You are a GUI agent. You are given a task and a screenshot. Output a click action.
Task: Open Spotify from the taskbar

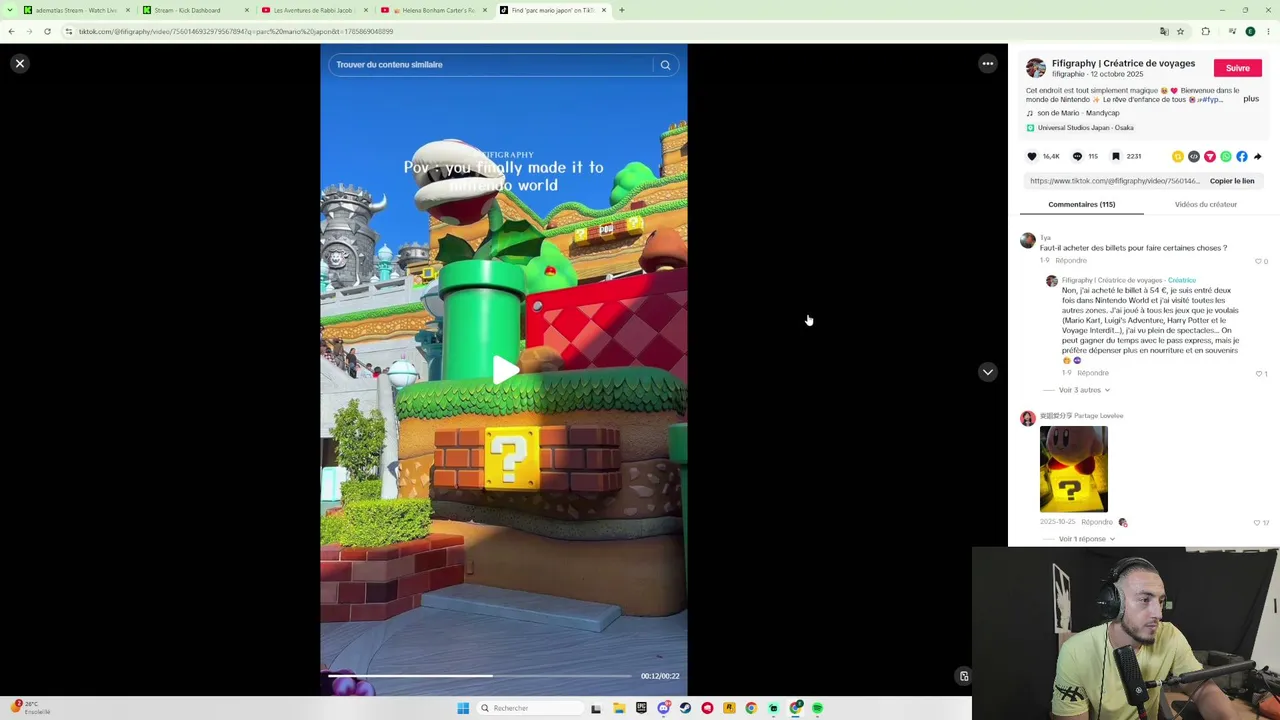817,708
